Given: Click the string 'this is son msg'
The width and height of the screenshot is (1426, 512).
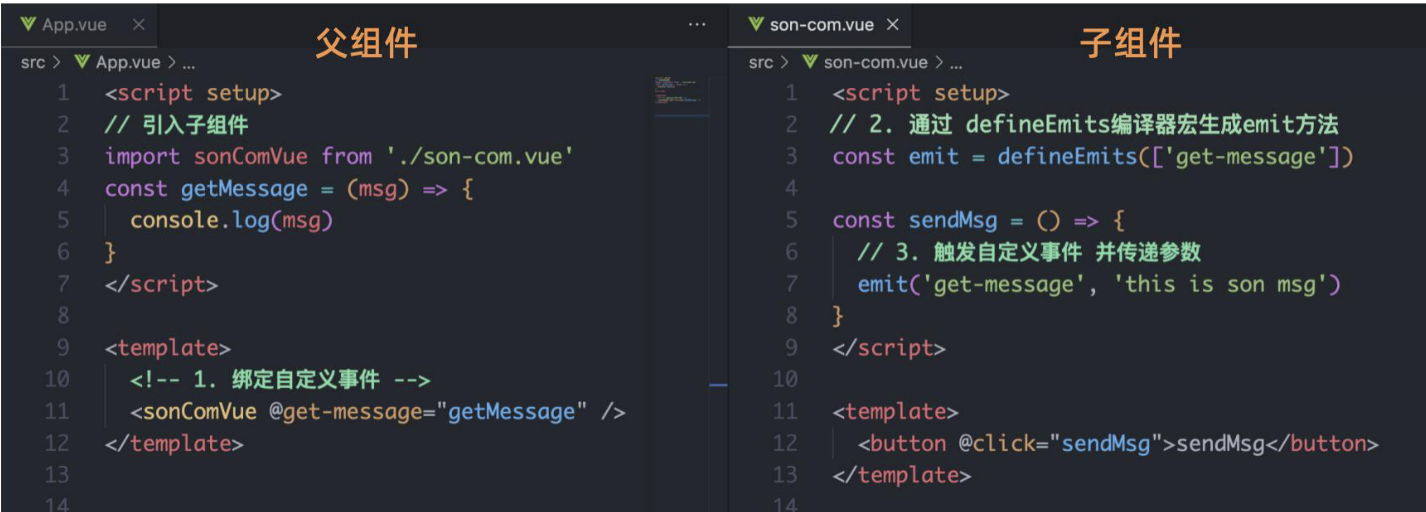Looking at the screenshot, I should click(1220, 285).
